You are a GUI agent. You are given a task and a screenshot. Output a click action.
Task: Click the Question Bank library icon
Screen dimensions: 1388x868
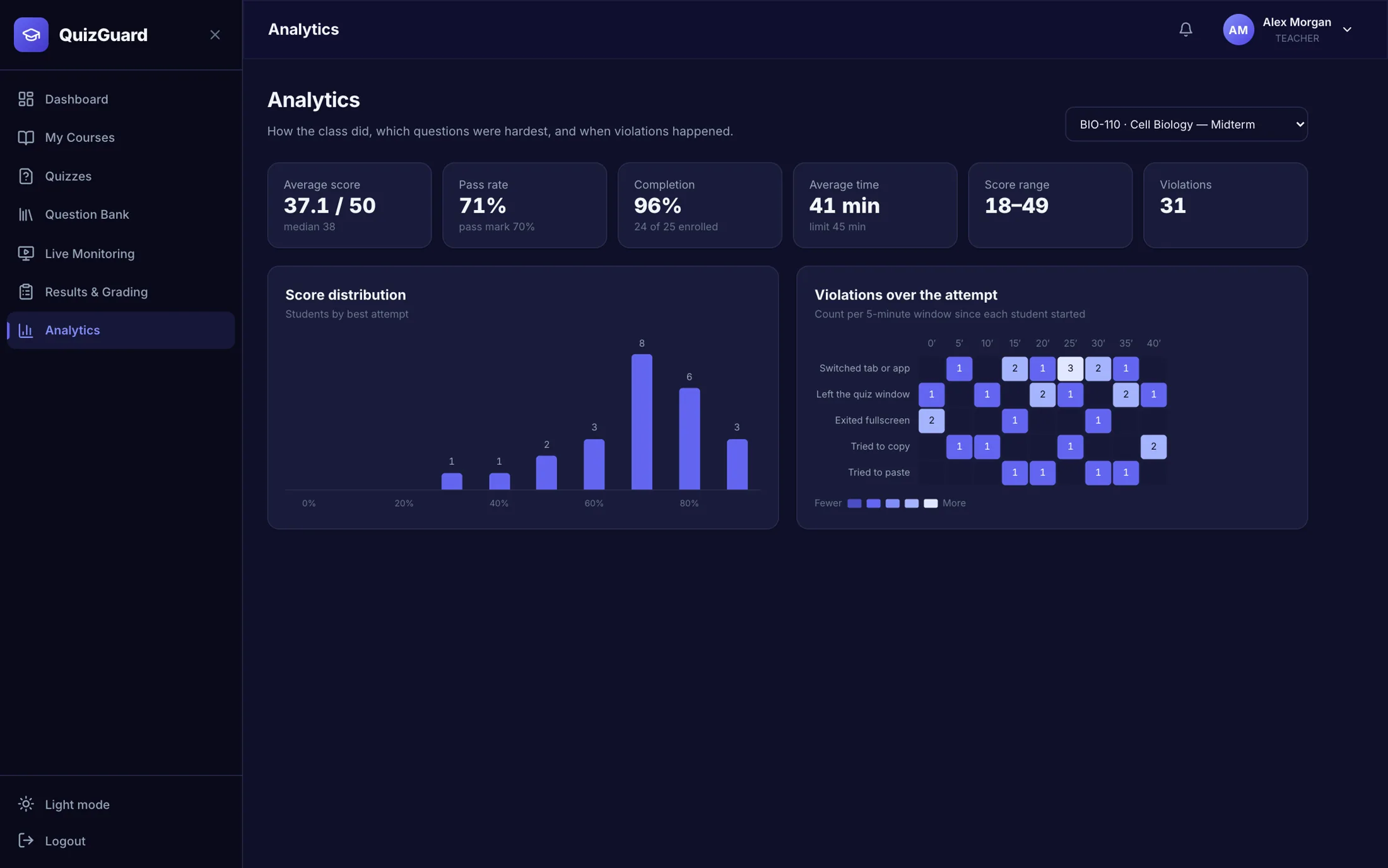pyautogui.click(x=26, y=214)
